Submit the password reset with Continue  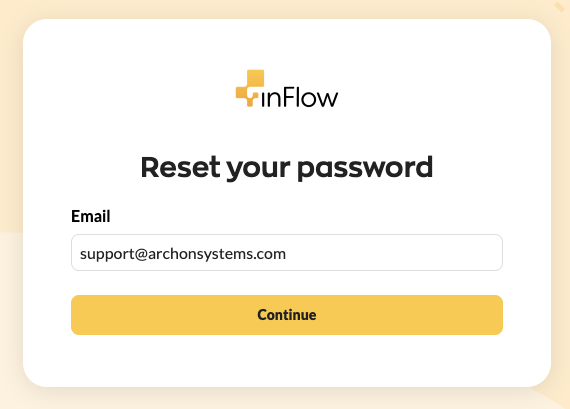287,315
